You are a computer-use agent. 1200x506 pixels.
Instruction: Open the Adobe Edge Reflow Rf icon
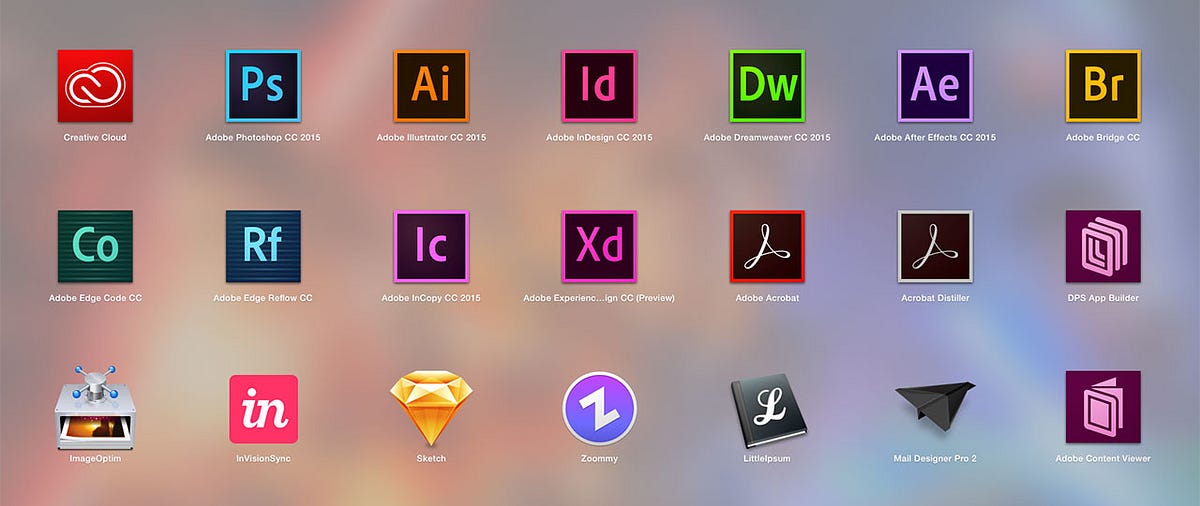point(263,247)
